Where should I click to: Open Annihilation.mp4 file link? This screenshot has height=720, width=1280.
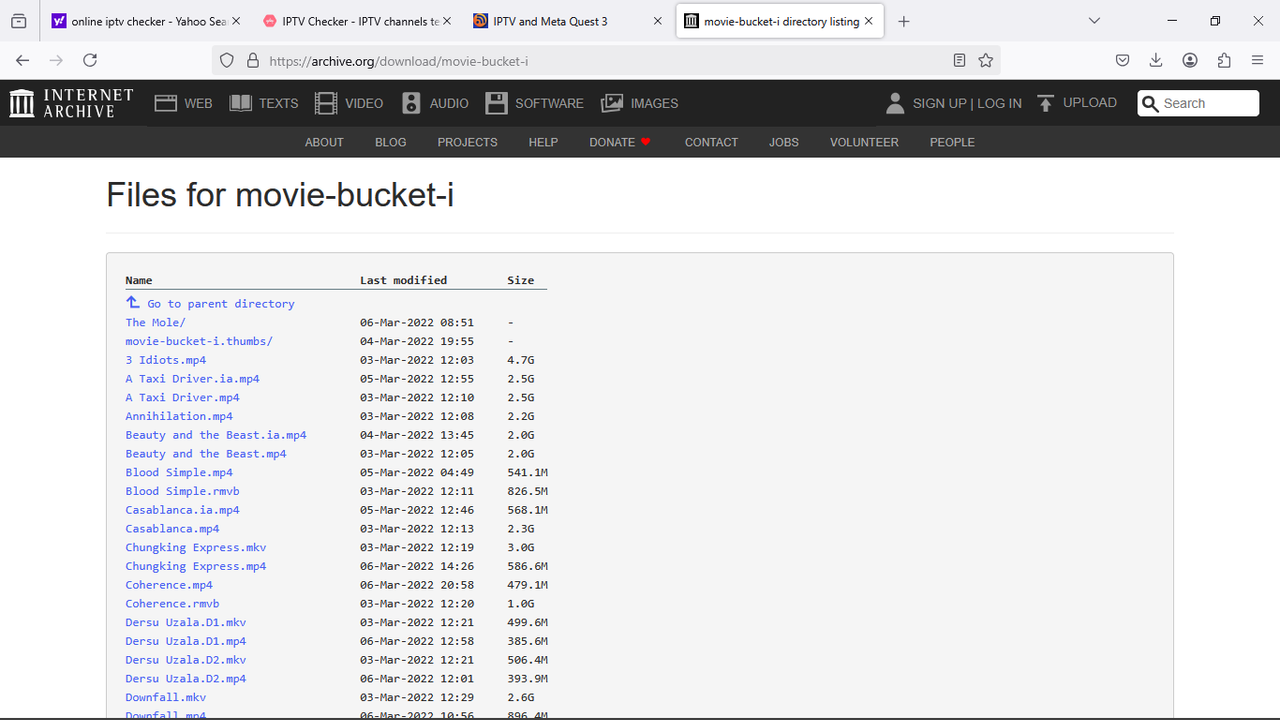pos(179,416)
